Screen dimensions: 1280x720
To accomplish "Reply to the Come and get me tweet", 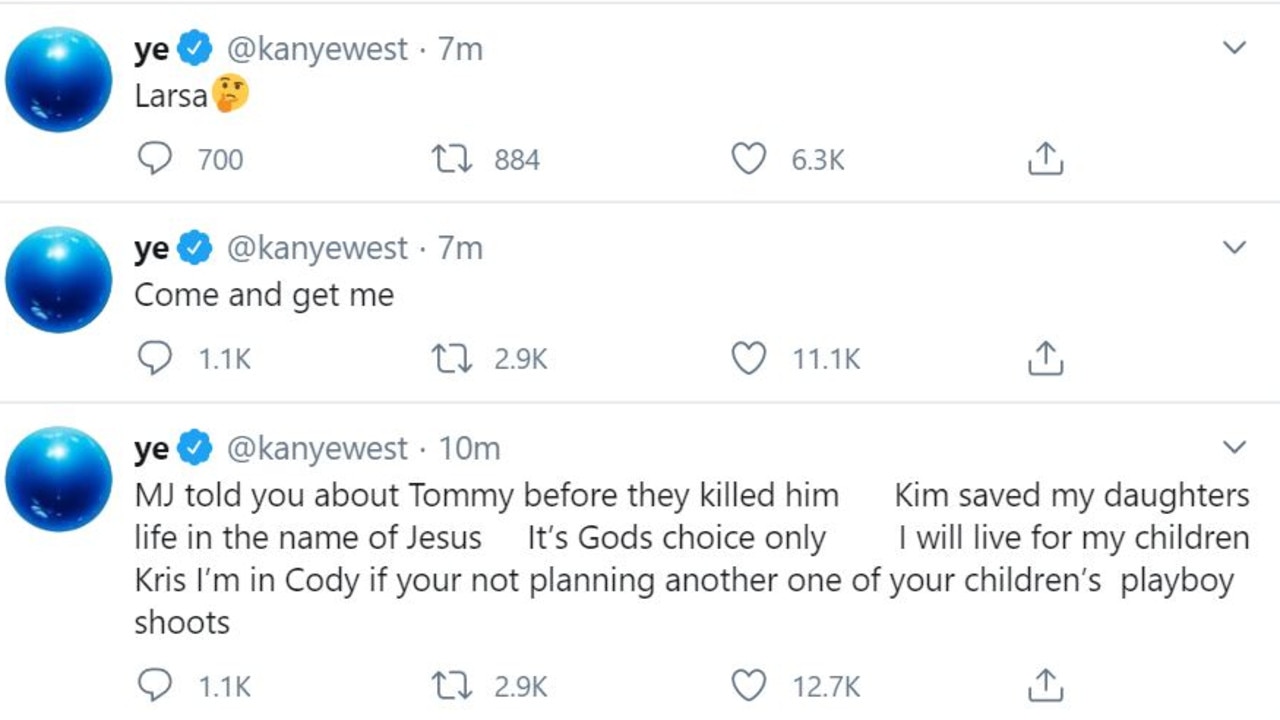I will tap(153, 359).
